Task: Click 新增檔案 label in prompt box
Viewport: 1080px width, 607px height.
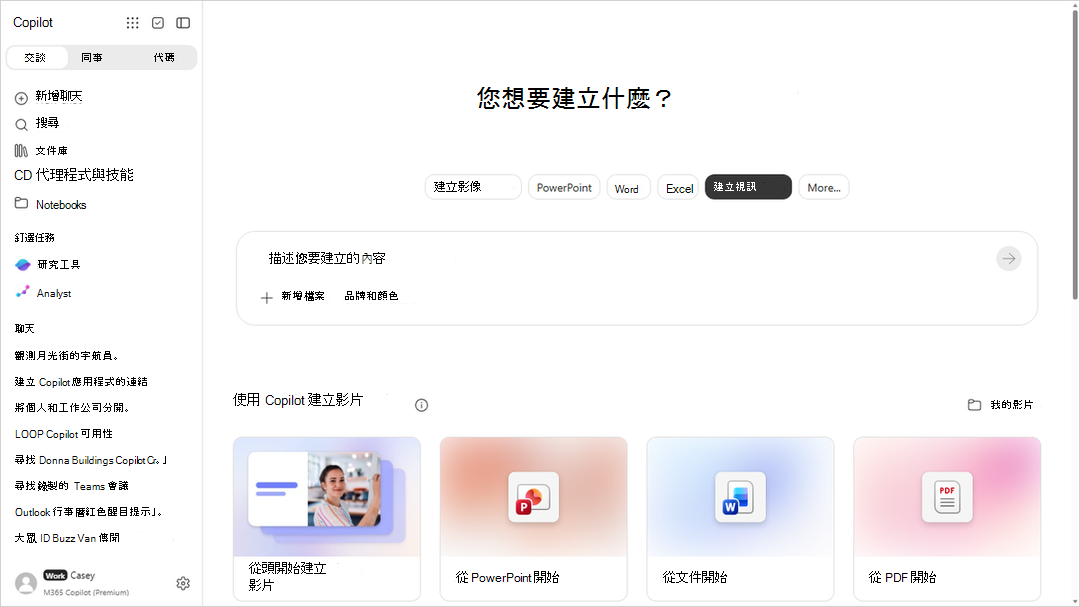Action: coord(303,296)
